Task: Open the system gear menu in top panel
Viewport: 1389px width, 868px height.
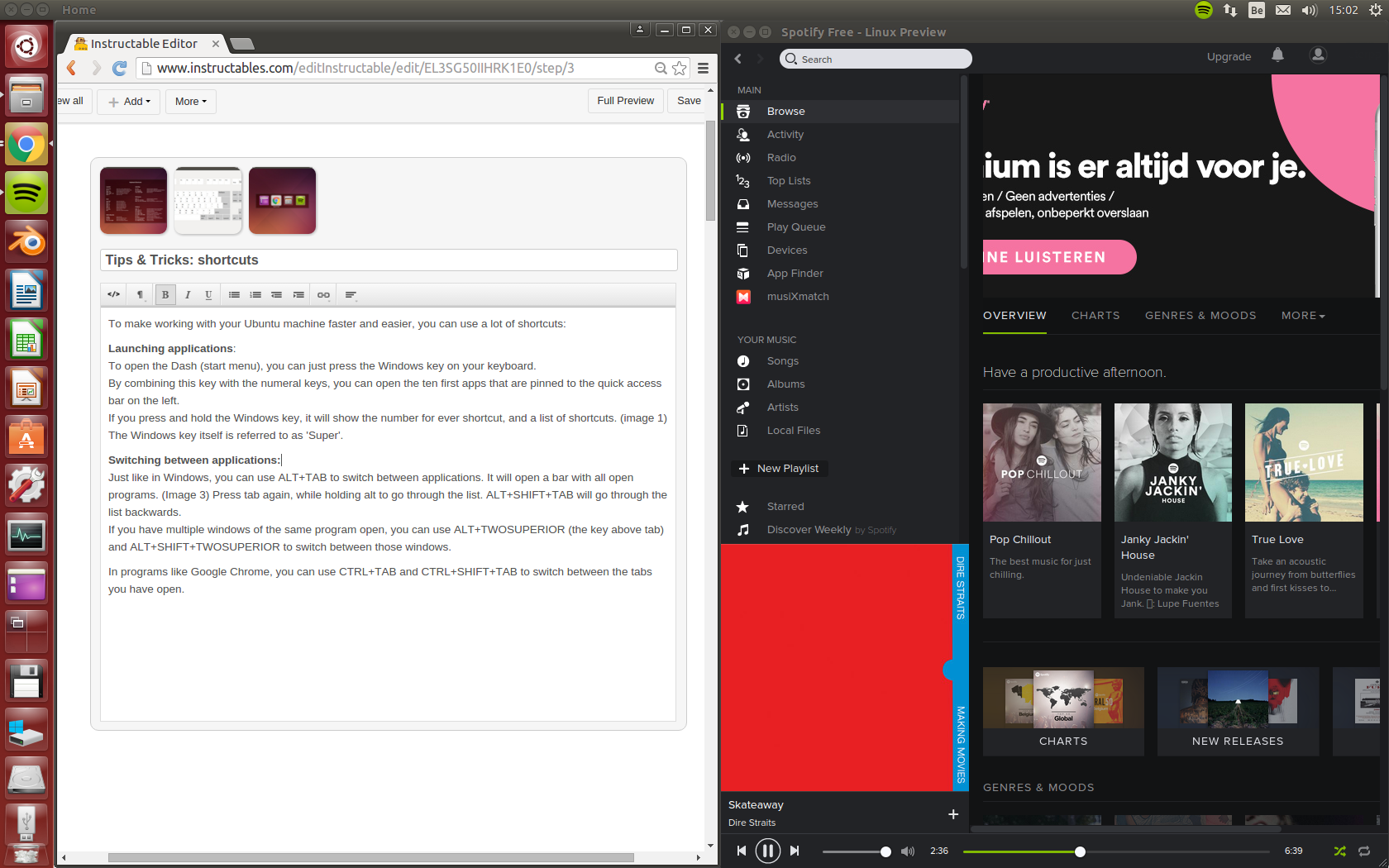Action: click(x=1376, y=10)
